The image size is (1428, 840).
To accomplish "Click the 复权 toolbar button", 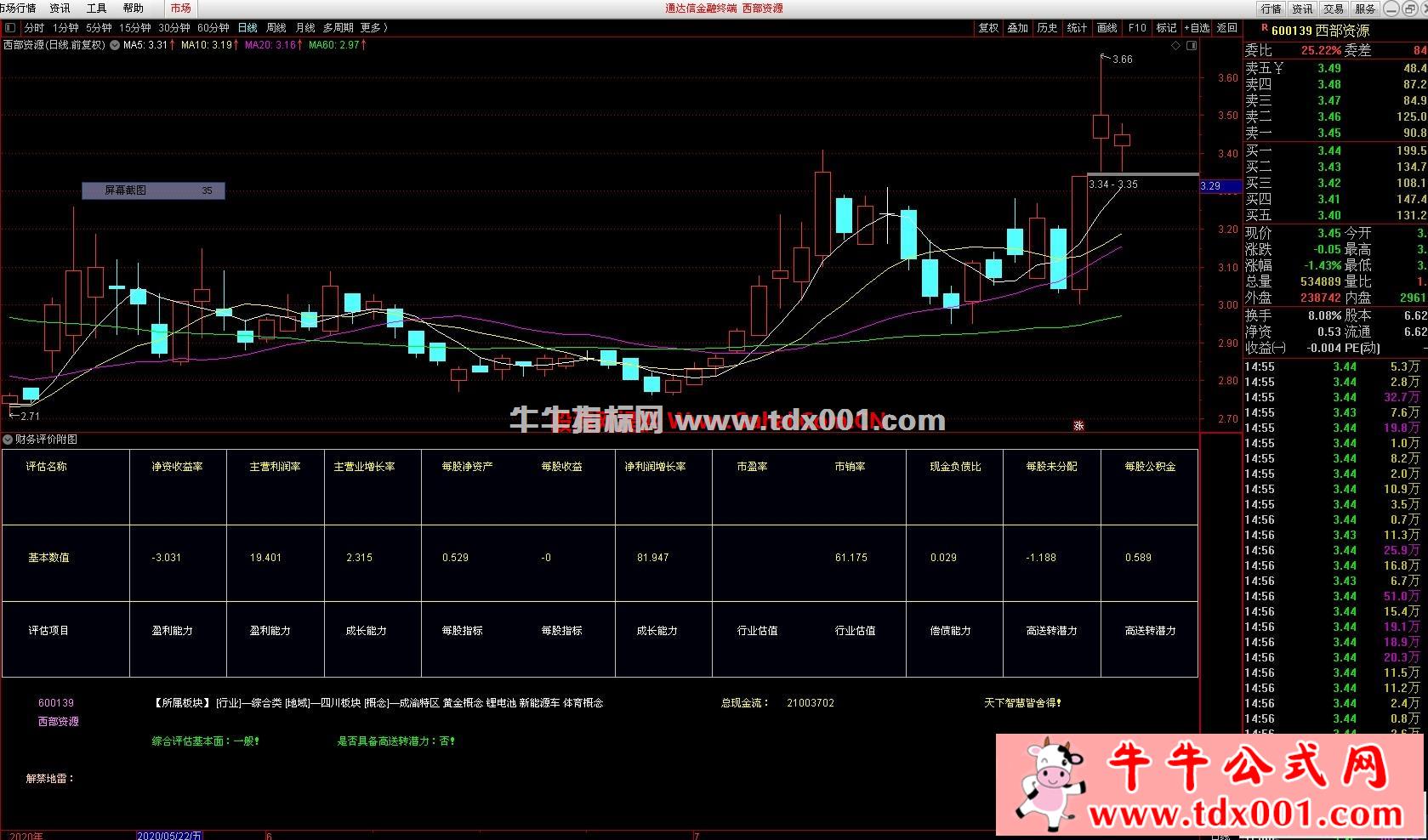I will 988,28.
